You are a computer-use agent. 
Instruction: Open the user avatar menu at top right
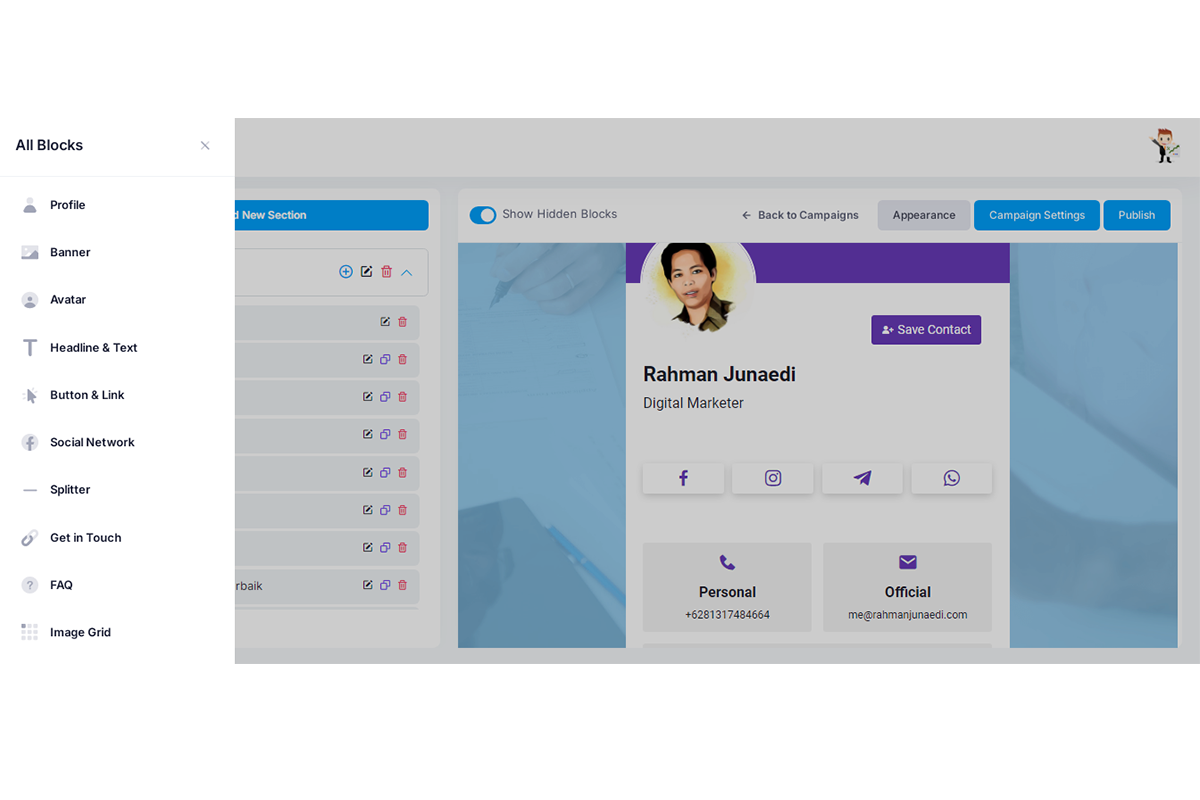click(1165, 146)
